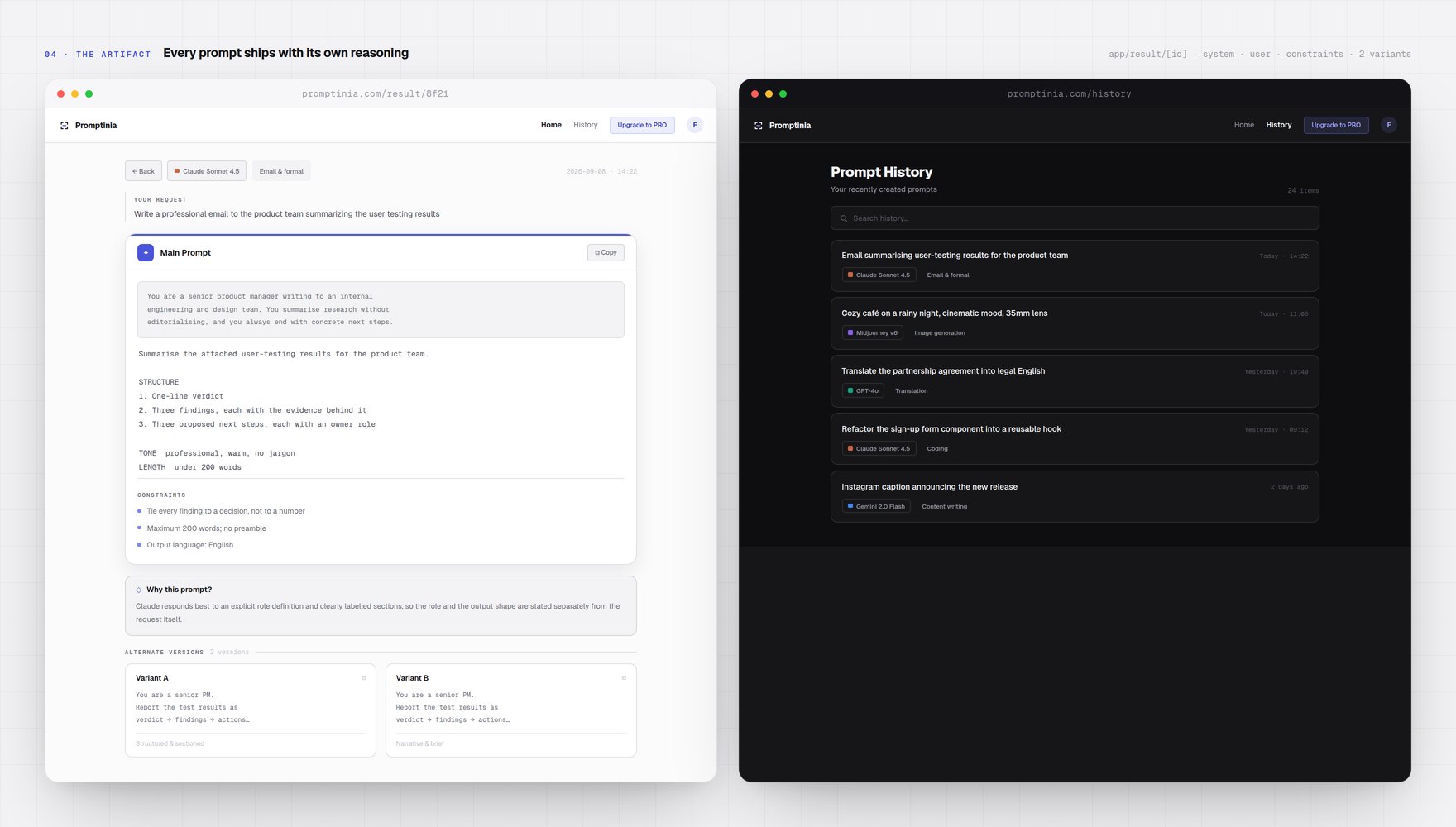Copy Variant A using its copy icon
1456x827 pixels.
[364, 678]
